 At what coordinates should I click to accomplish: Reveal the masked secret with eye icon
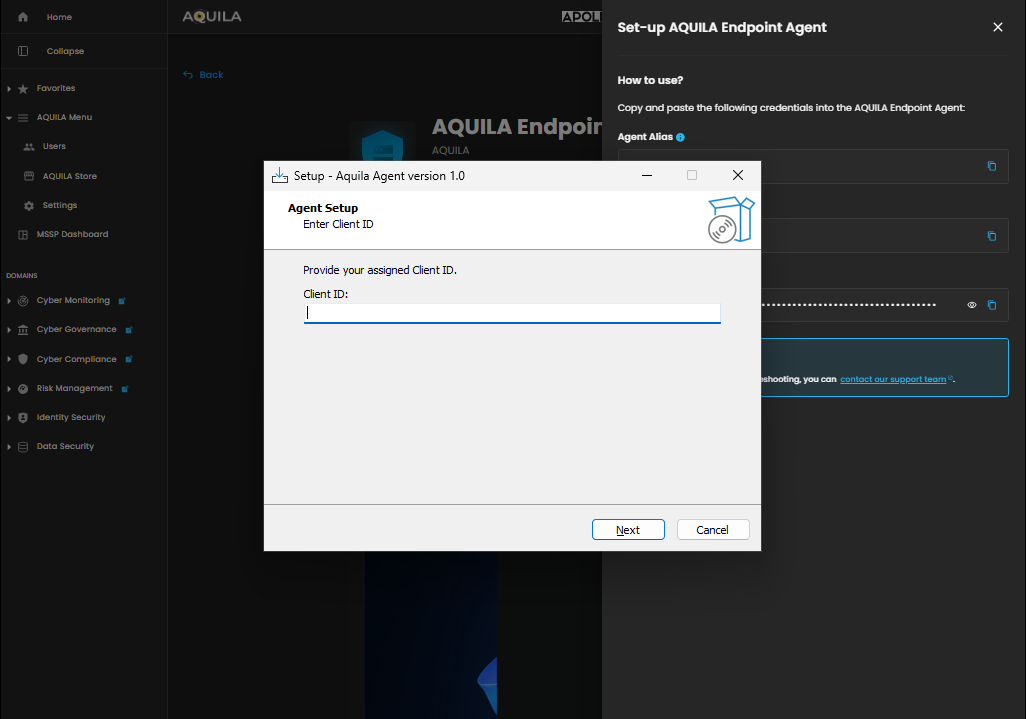(x=971, y=305)
